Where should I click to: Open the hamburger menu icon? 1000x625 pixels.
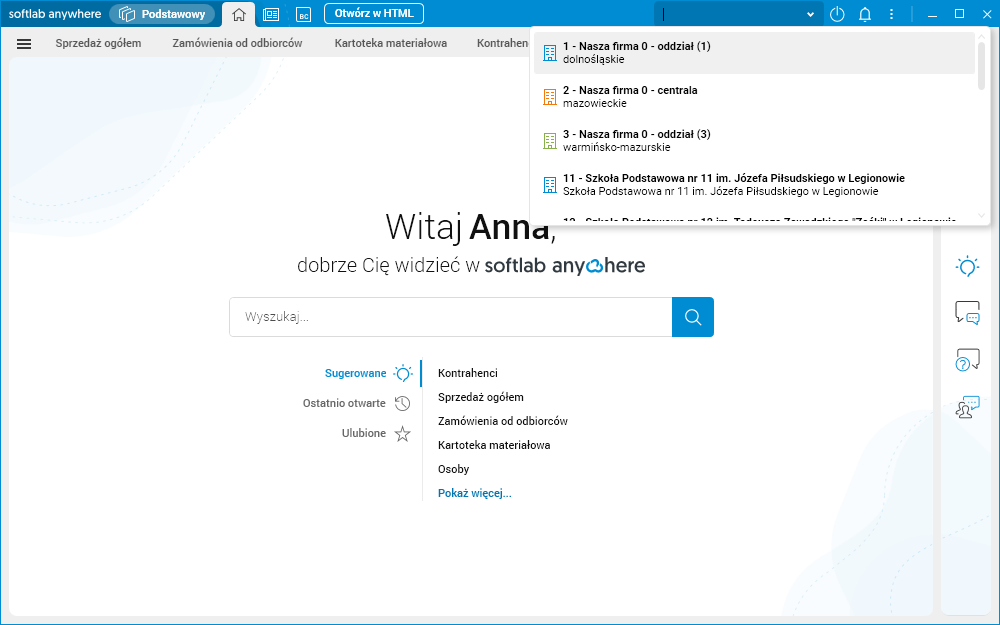pos(22,43)
